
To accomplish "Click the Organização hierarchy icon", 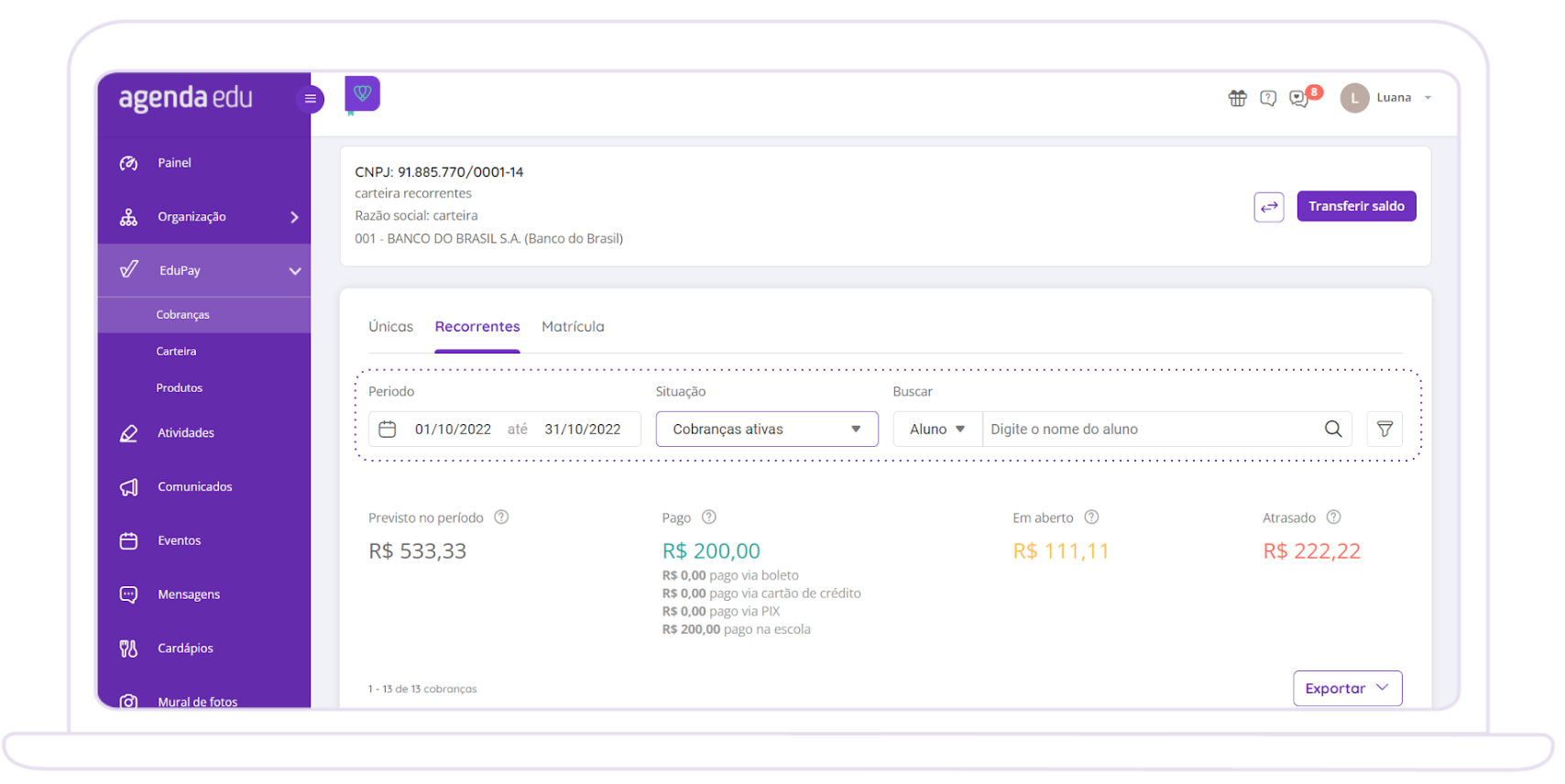I will point(129,217).
